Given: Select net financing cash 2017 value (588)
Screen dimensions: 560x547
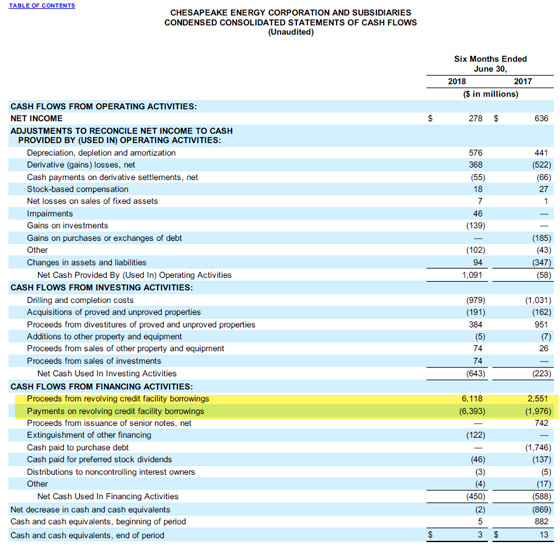Looking at the screenshot, I should (x=542, y=496).
